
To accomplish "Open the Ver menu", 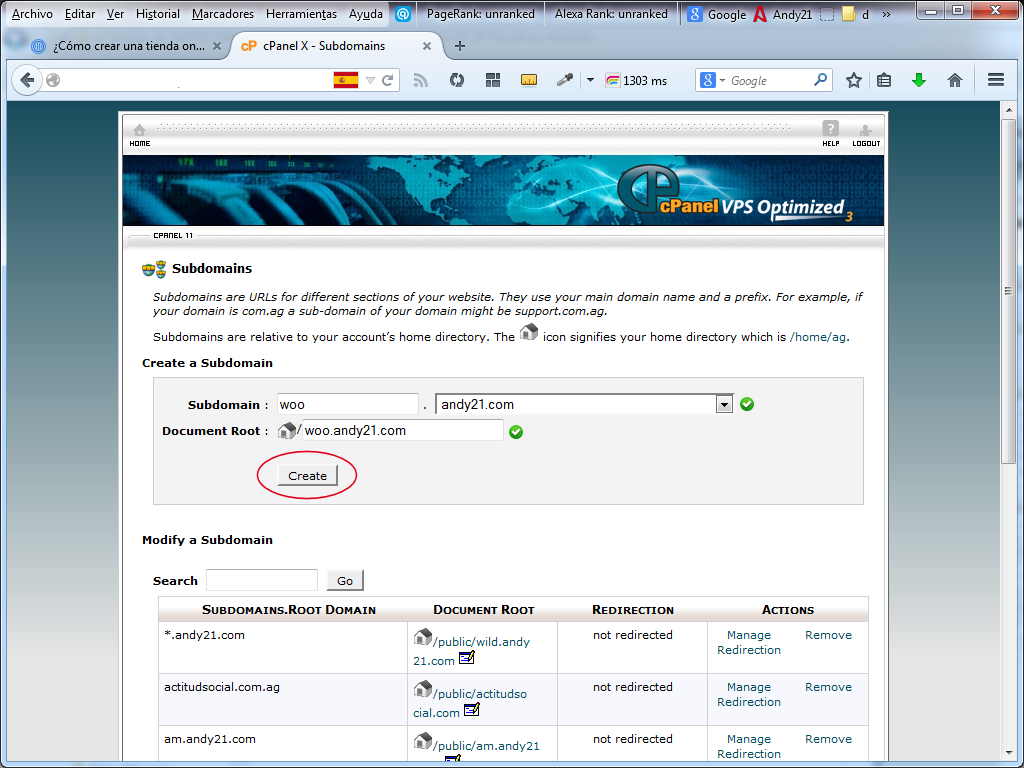I will click(115, 14).
